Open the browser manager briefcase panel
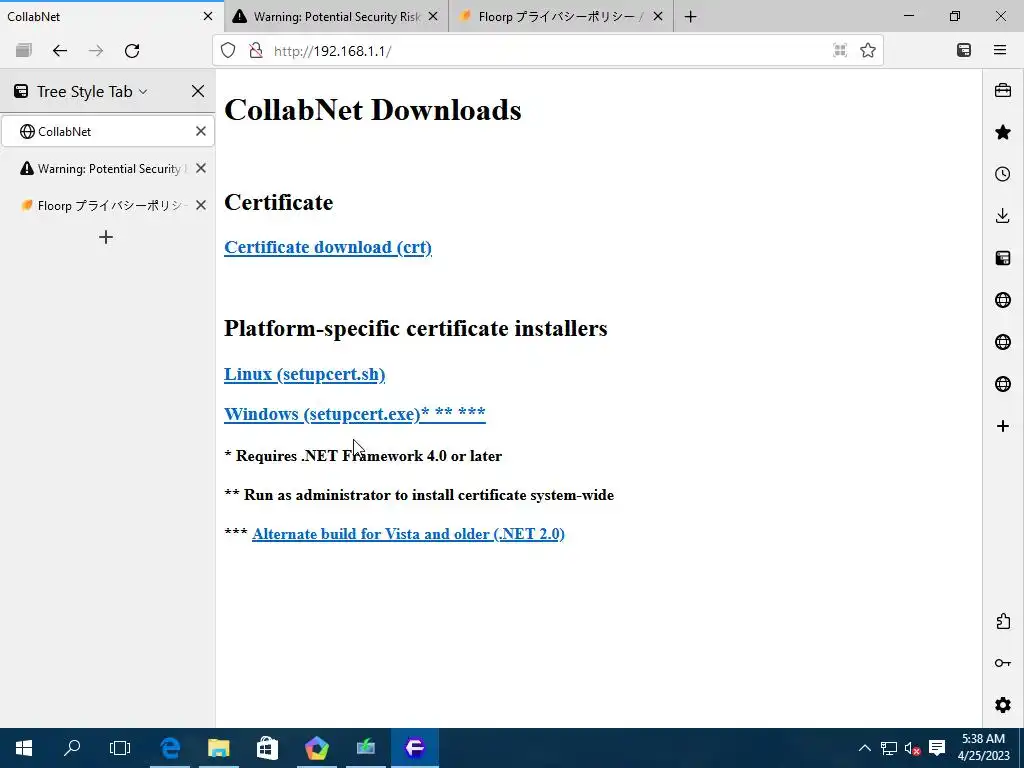Viewport: 1024px width, 768px height. pos(1002,90)
